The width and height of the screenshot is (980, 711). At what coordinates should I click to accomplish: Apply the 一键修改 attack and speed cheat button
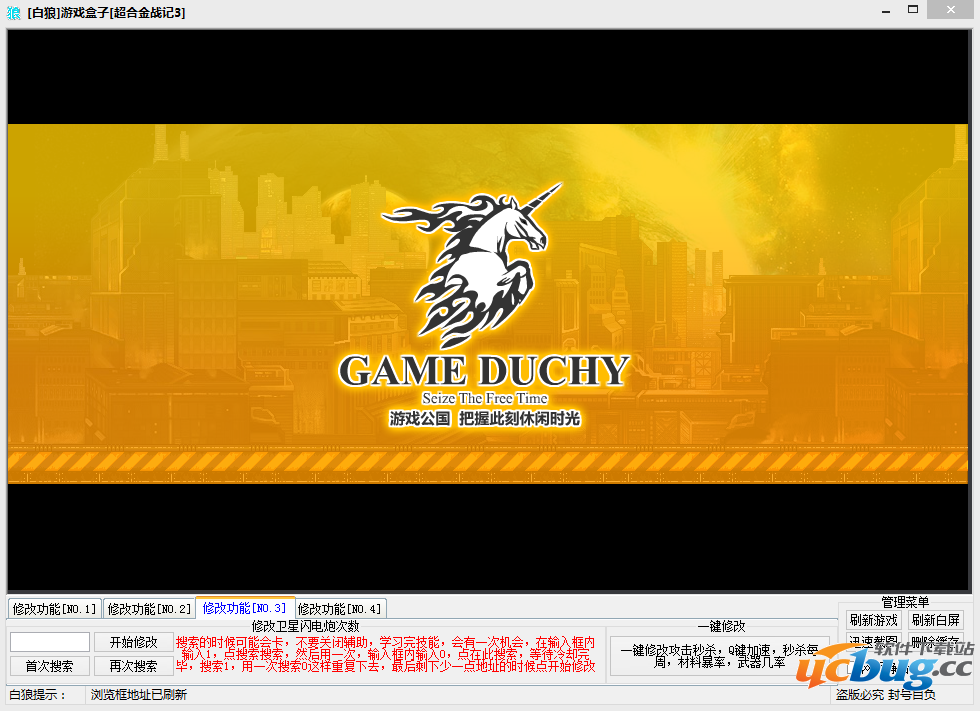[719, 655]
